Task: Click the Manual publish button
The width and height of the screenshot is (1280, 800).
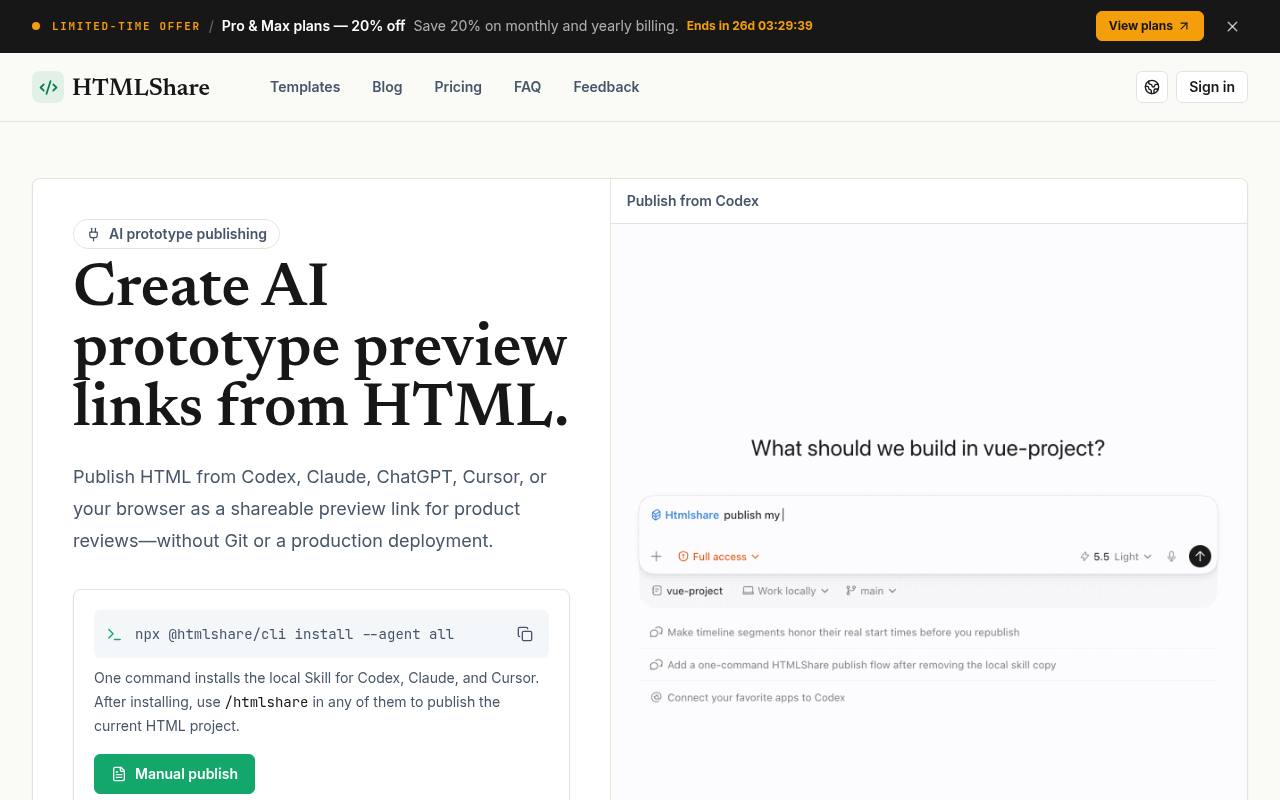Action: point(174,774)
